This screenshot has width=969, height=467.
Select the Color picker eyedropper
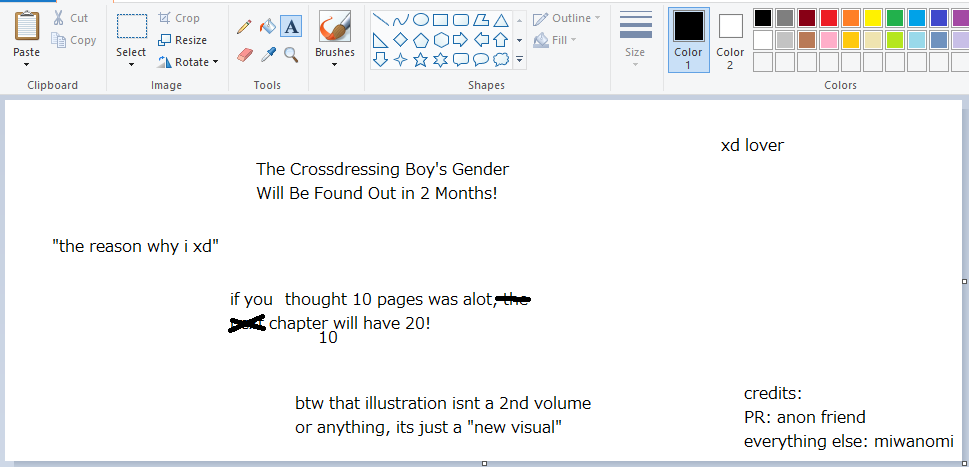click(x=267, y=54)
